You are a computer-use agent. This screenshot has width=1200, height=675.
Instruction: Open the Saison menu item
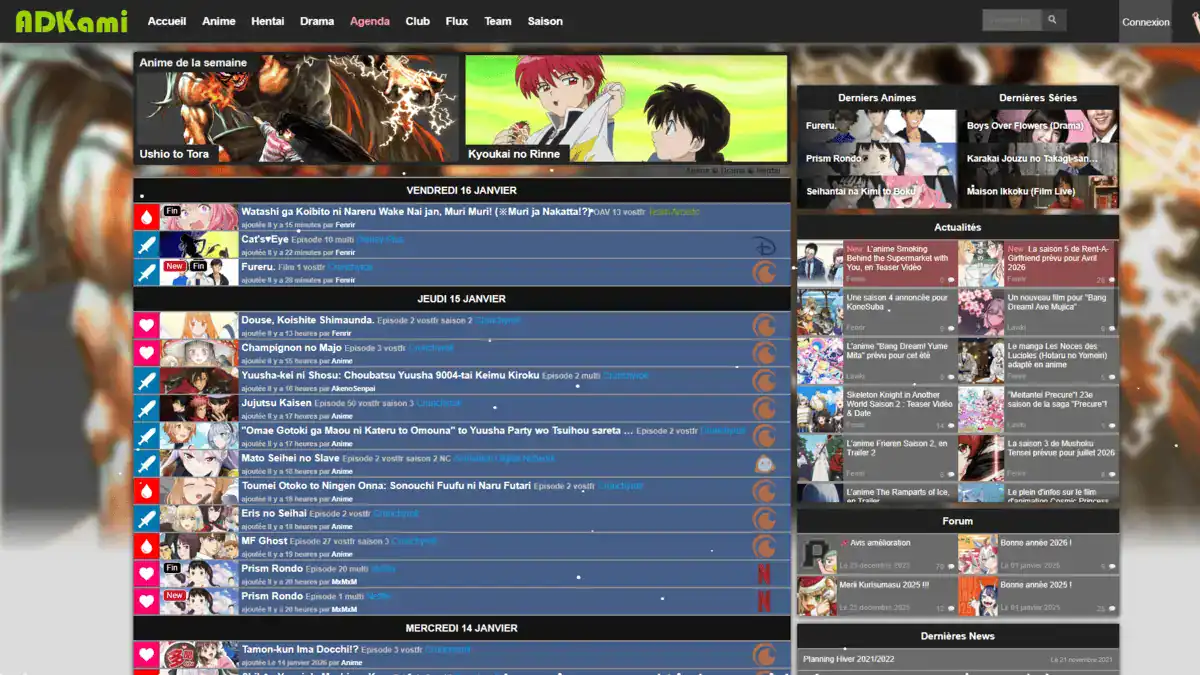(545, 21)
